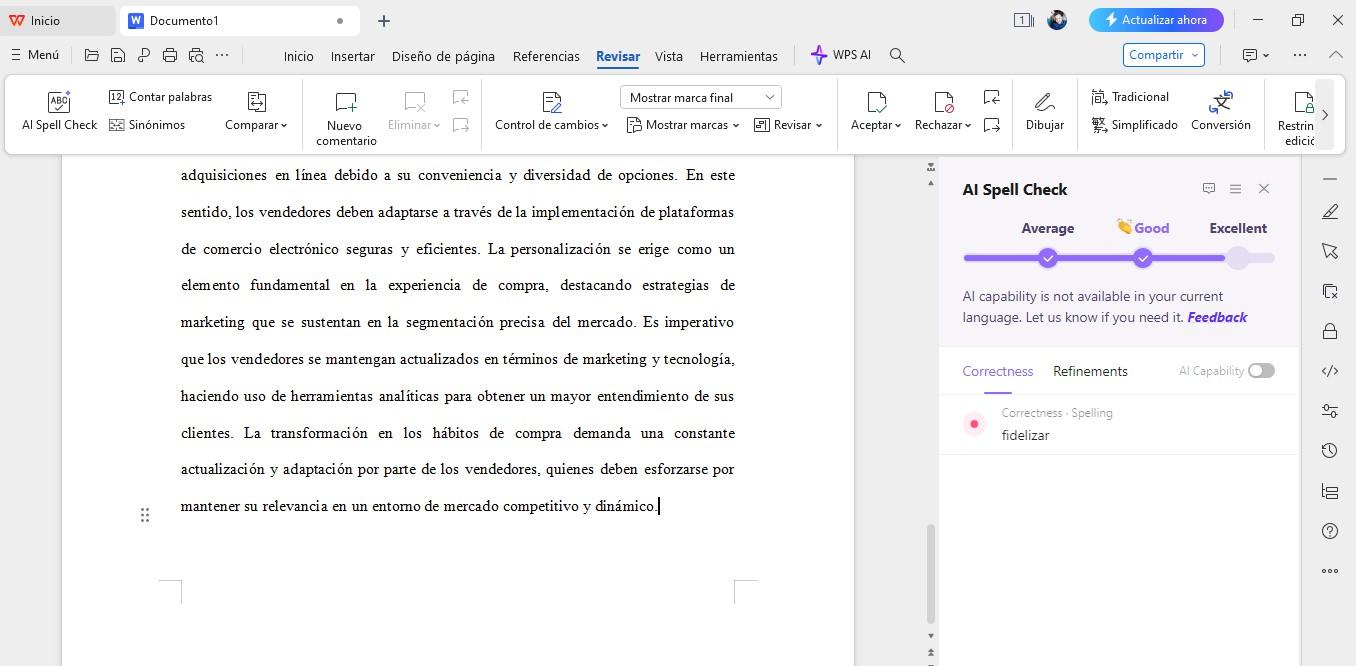Open AI Spell Check from the ribbon
This screenshot has width=1356, height=666.
coord(59,110)
